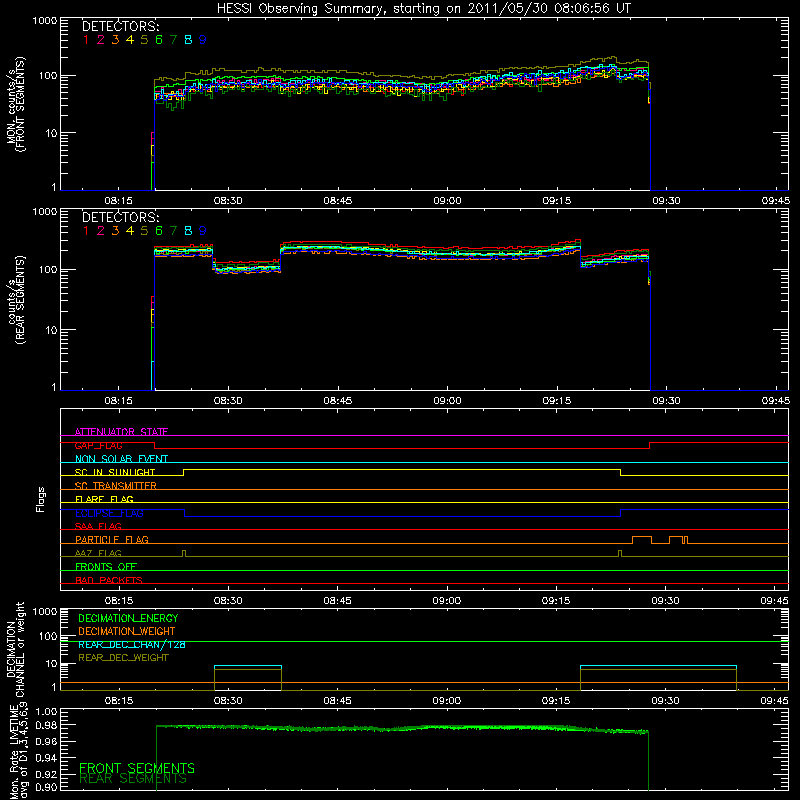Click detector 4 in the front segments legend

130,40
